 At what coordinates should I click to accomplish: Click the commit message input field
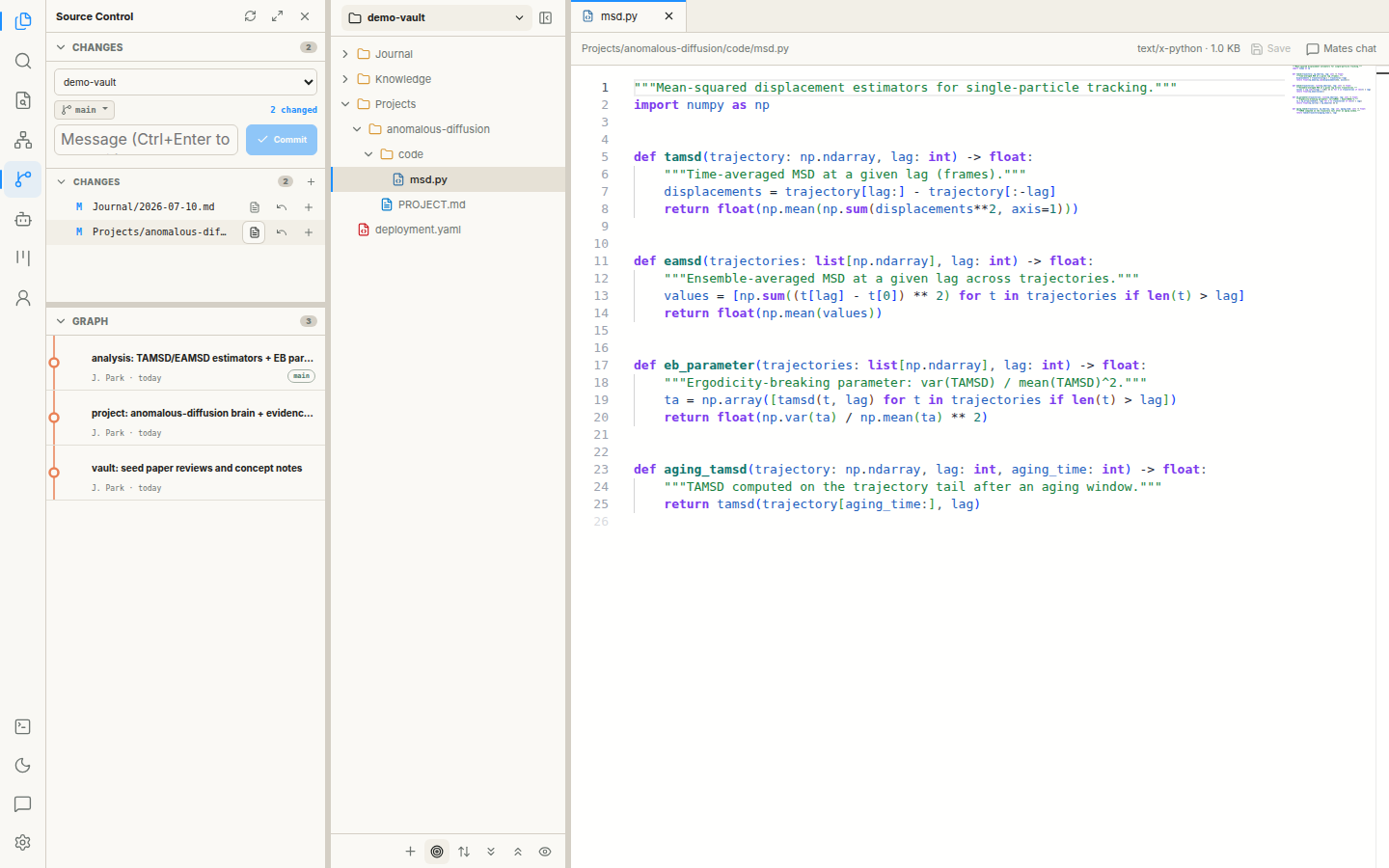coord(146,140)
